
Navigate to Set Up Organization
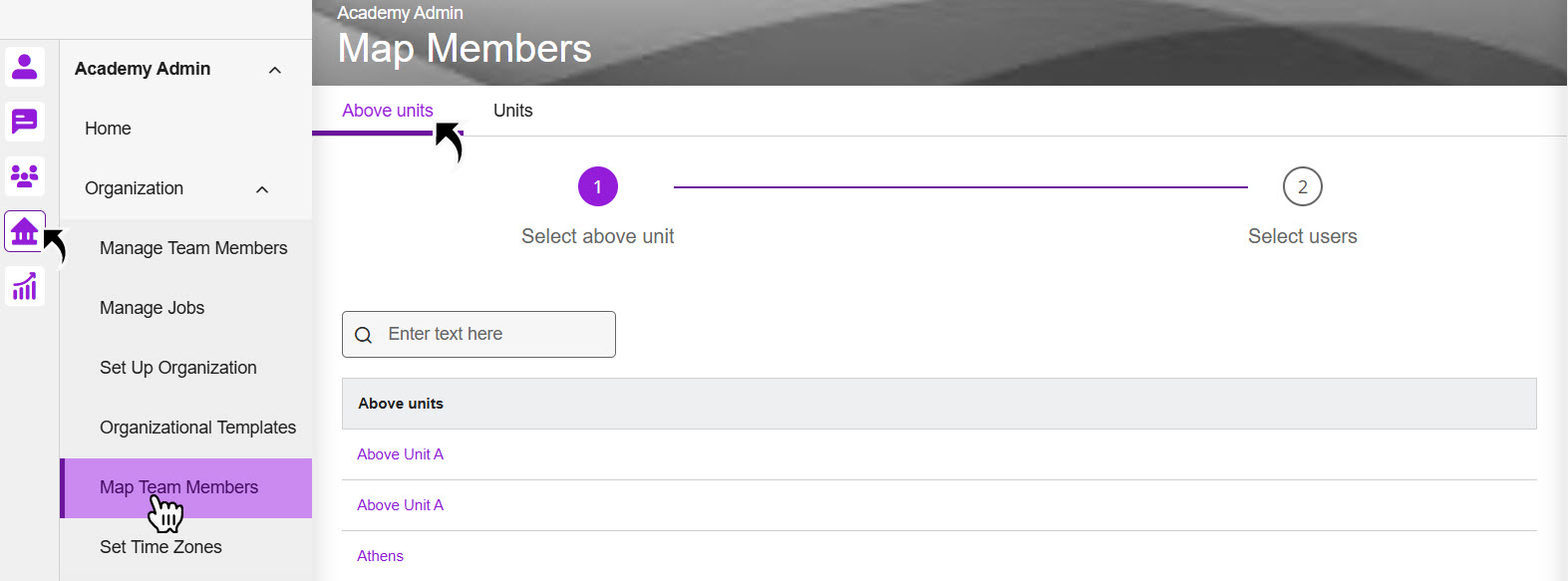(x=178, y=368)
